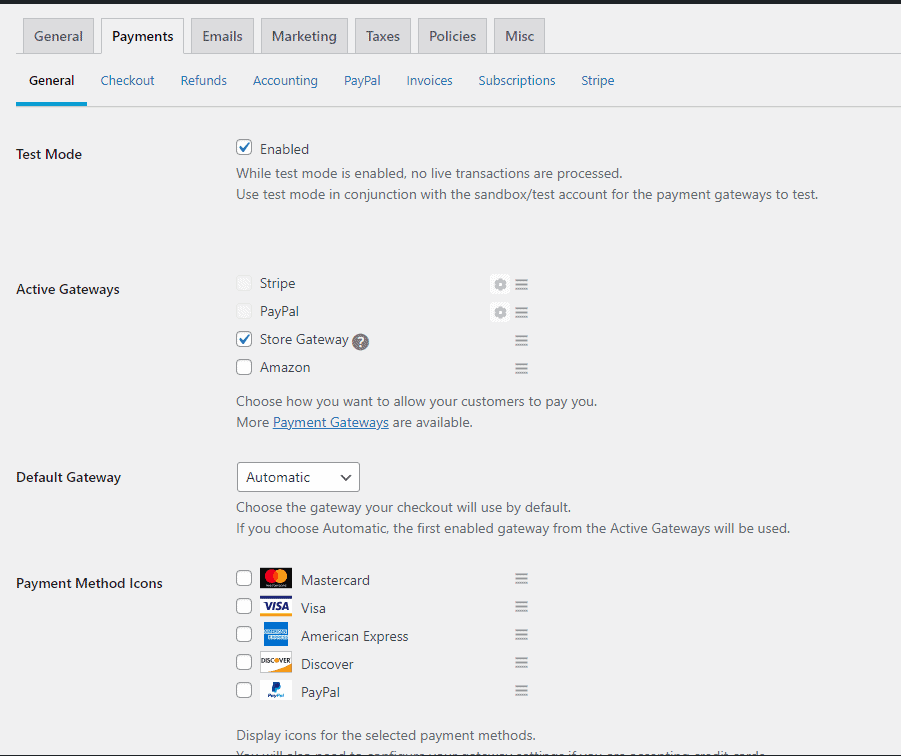Open the Payment Gateways link
The image size is (901, 756).
pos(331,422)
